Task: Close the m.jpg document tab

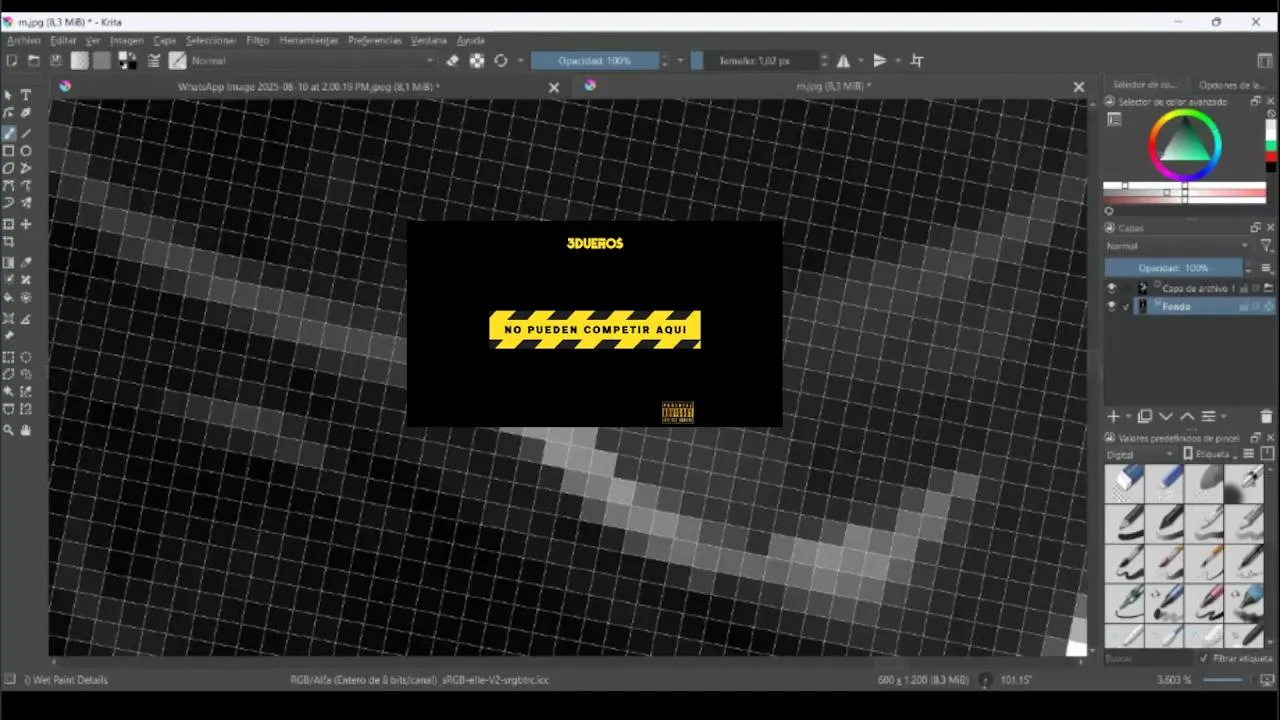Action: (1079, 87)
